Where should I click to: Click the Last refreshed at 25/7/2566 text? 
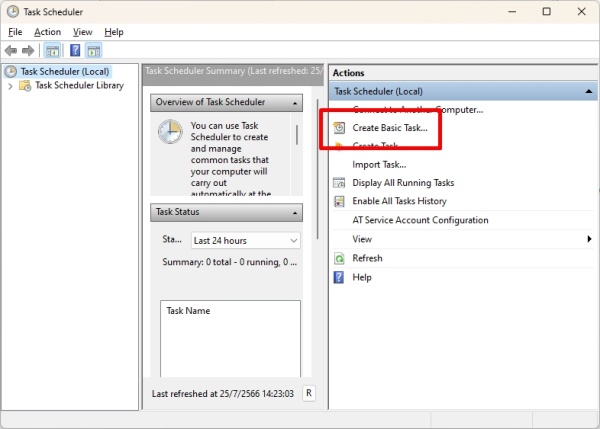tap(223, 394)
